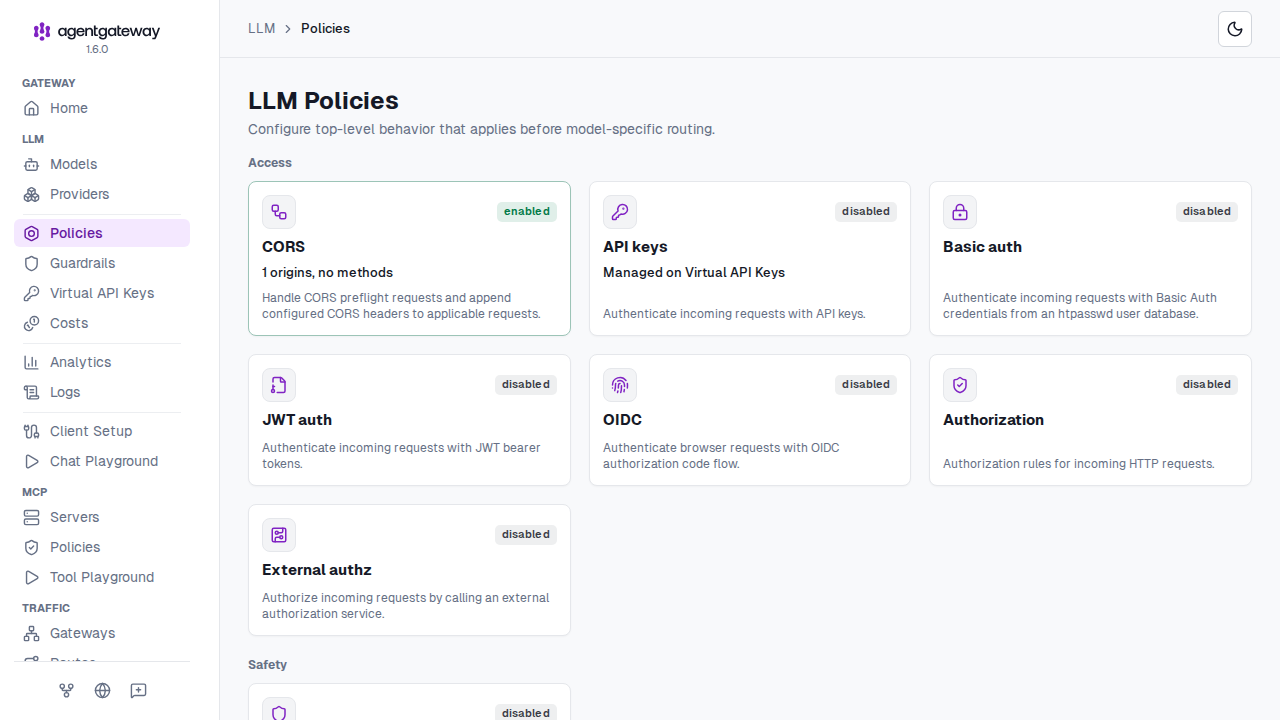The height and width of the screenshot is (720, 1280).
Task: Click the Gateways network icon
Action: 32,633
